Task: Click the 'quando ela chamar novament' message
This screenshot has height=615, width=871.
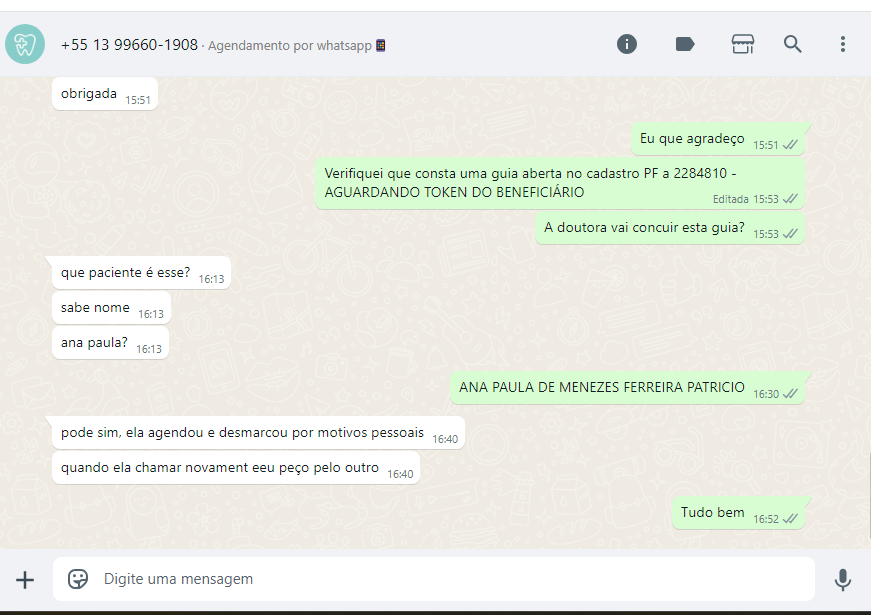Action: pos(236,468)
